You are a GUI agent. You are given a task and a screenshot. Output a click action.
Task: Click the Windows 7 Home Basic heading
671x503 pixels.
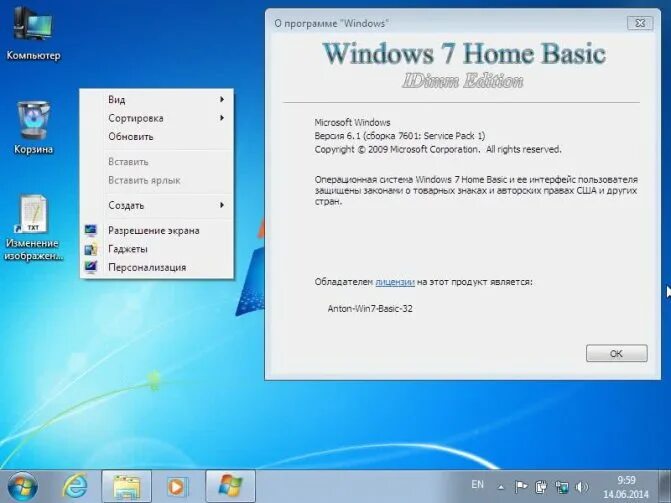tap(464, 54)
